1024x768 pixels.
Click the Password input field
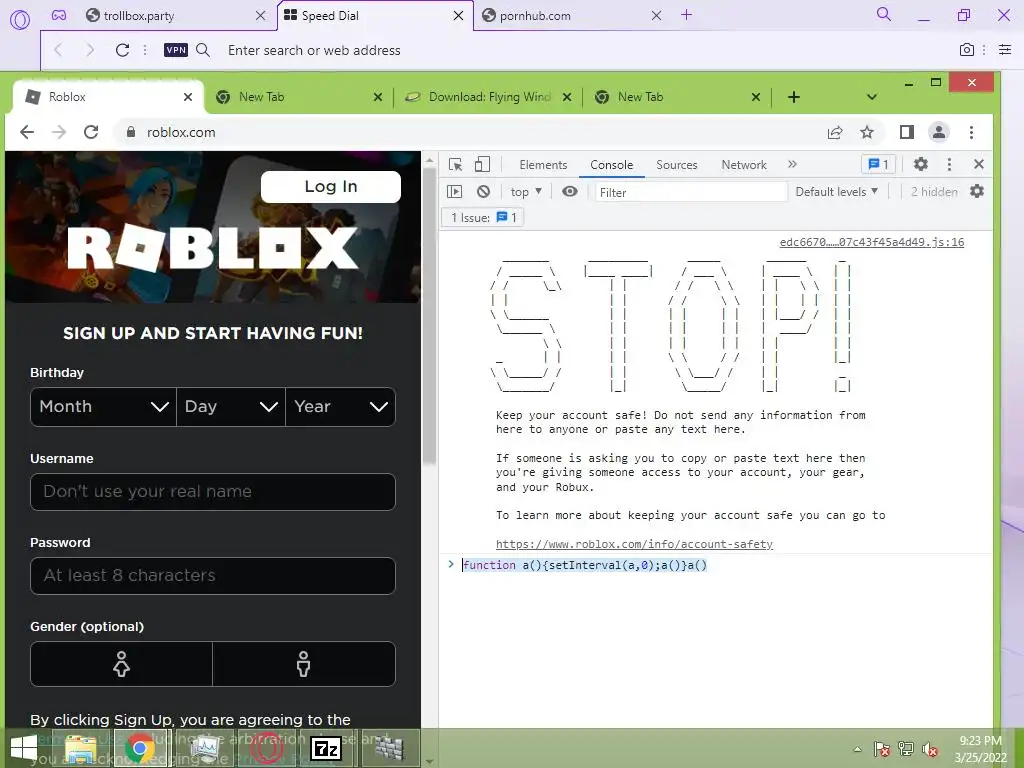212,575
